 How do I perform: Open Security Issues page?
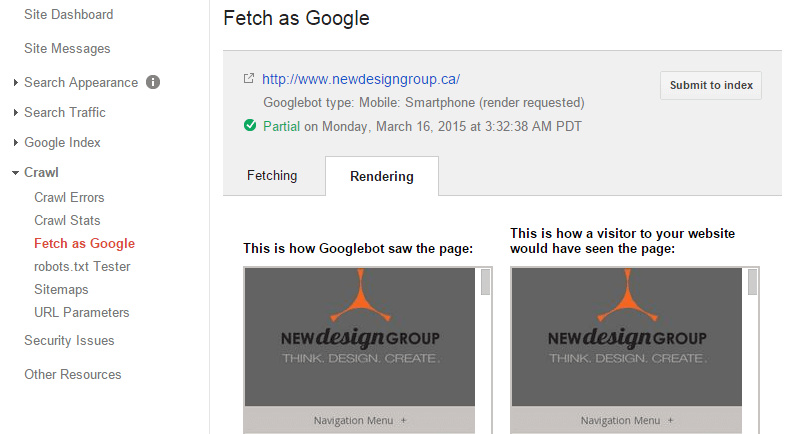pos(69,341)
